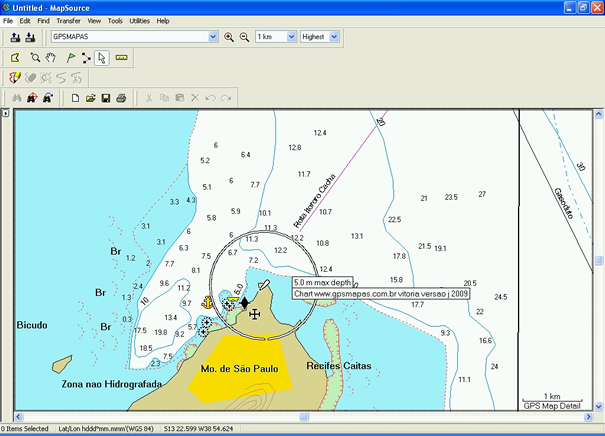
Task: Open the Transfer menu
Action: coord(68,20)
